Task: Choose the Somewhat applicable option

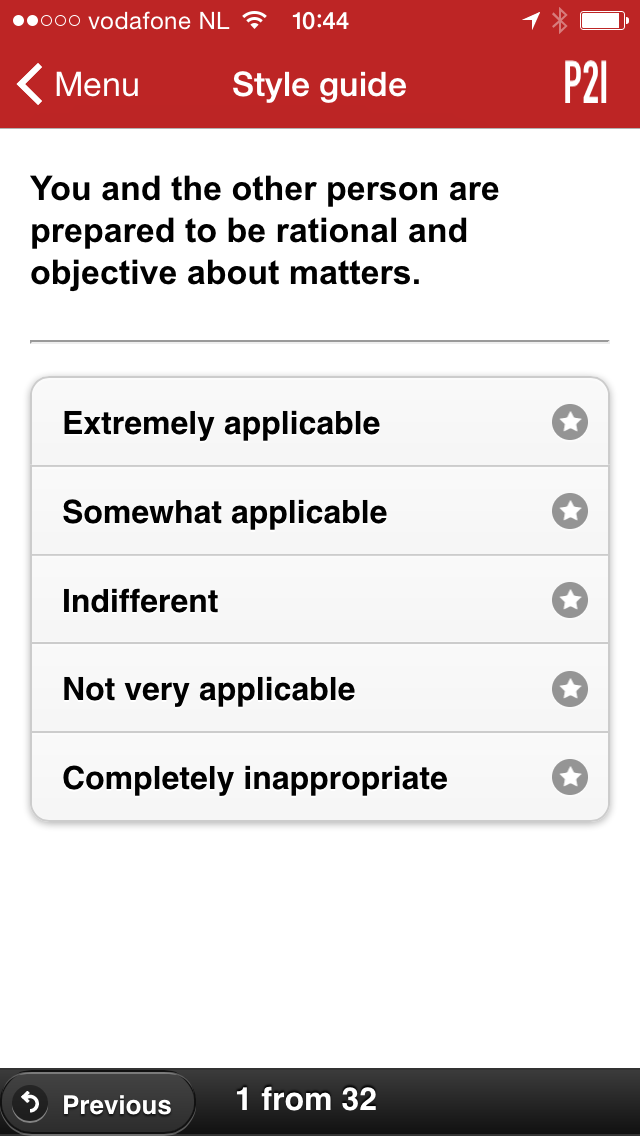Action: click(x=225, y=512)
